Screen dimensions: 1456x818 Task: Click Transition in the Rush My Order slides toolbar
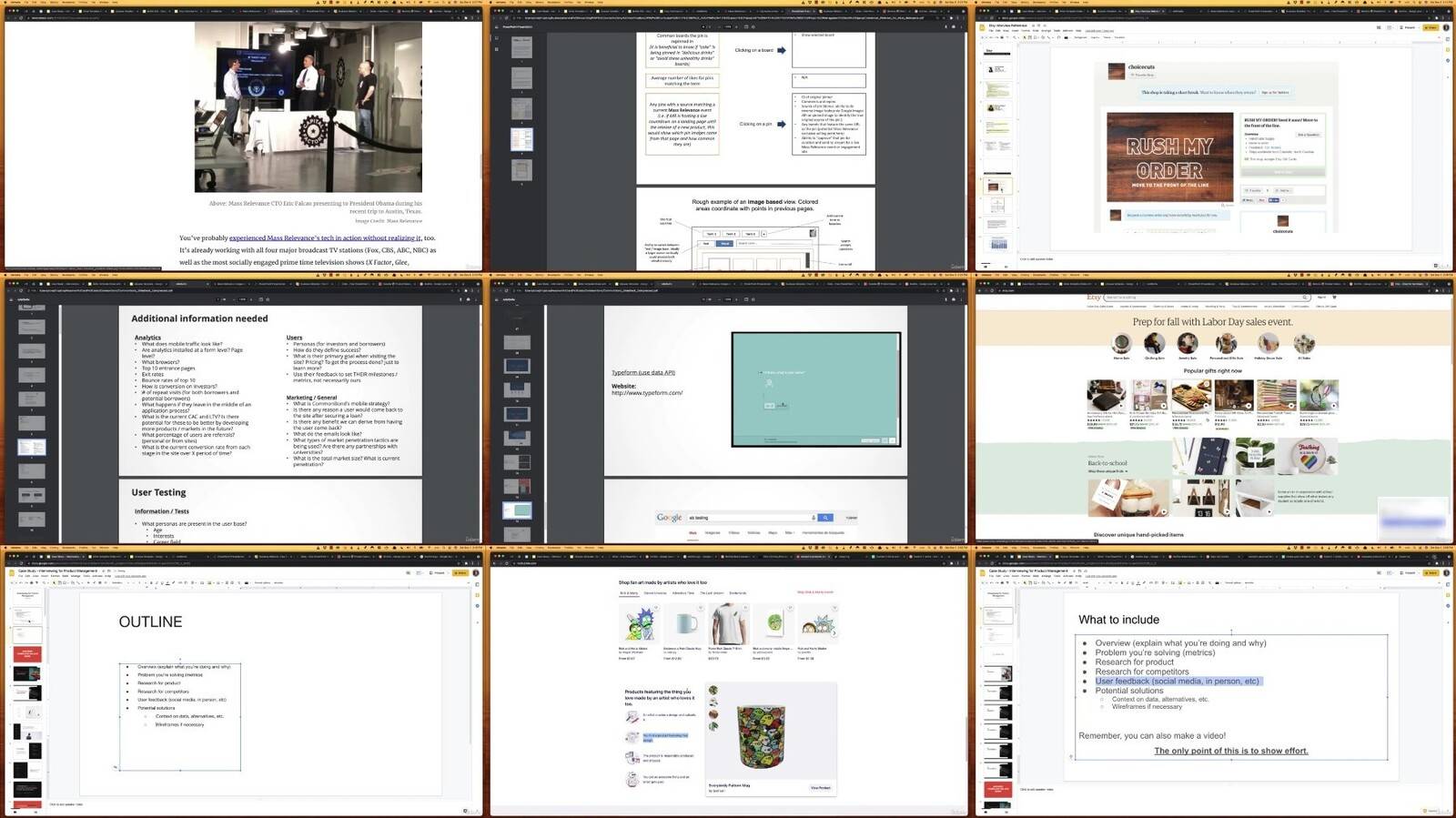pyautogui.click(x=1119, y=37)
